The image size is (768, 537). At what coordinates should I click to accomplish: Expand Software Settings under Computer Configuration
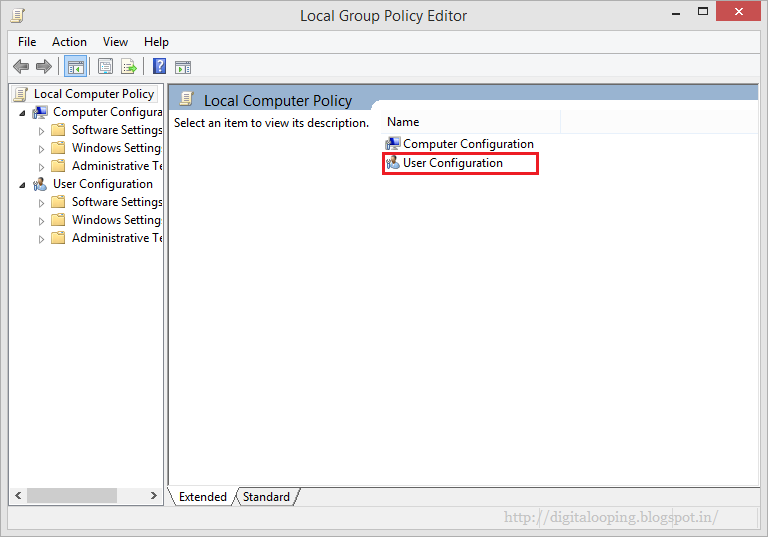(41, 131)
